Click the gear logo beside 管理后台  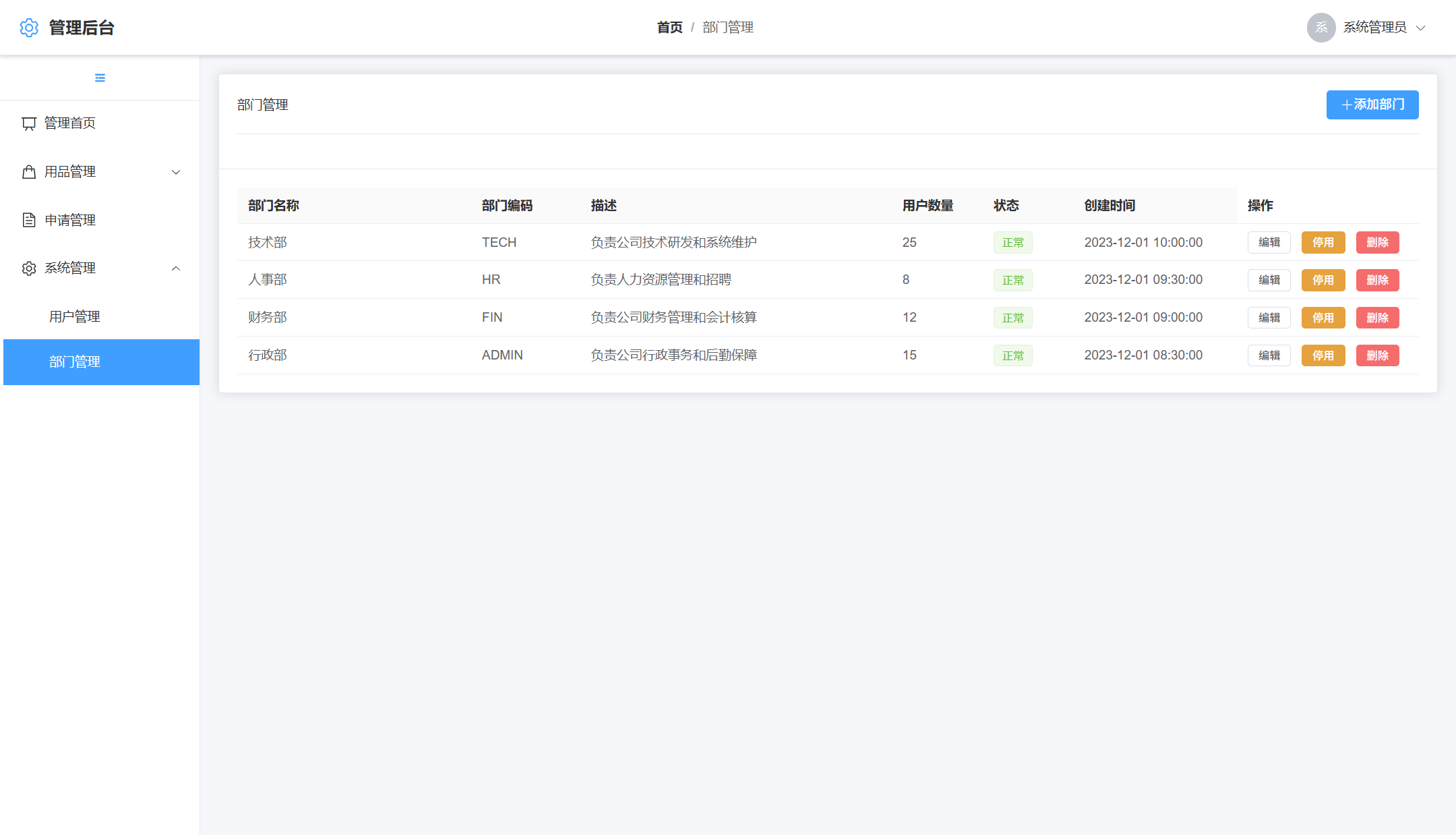coord(29,28)
